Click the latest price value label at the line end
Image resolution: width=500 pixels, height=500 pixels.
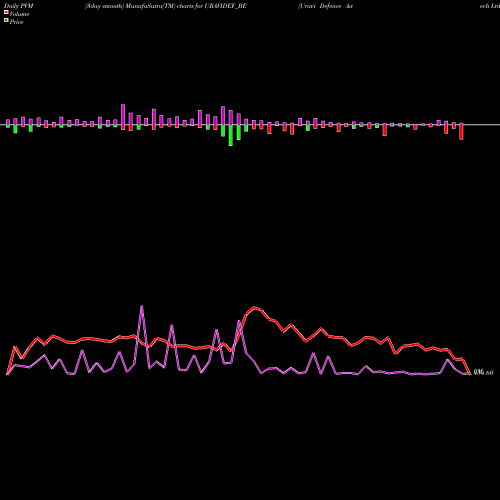point(483,372)
